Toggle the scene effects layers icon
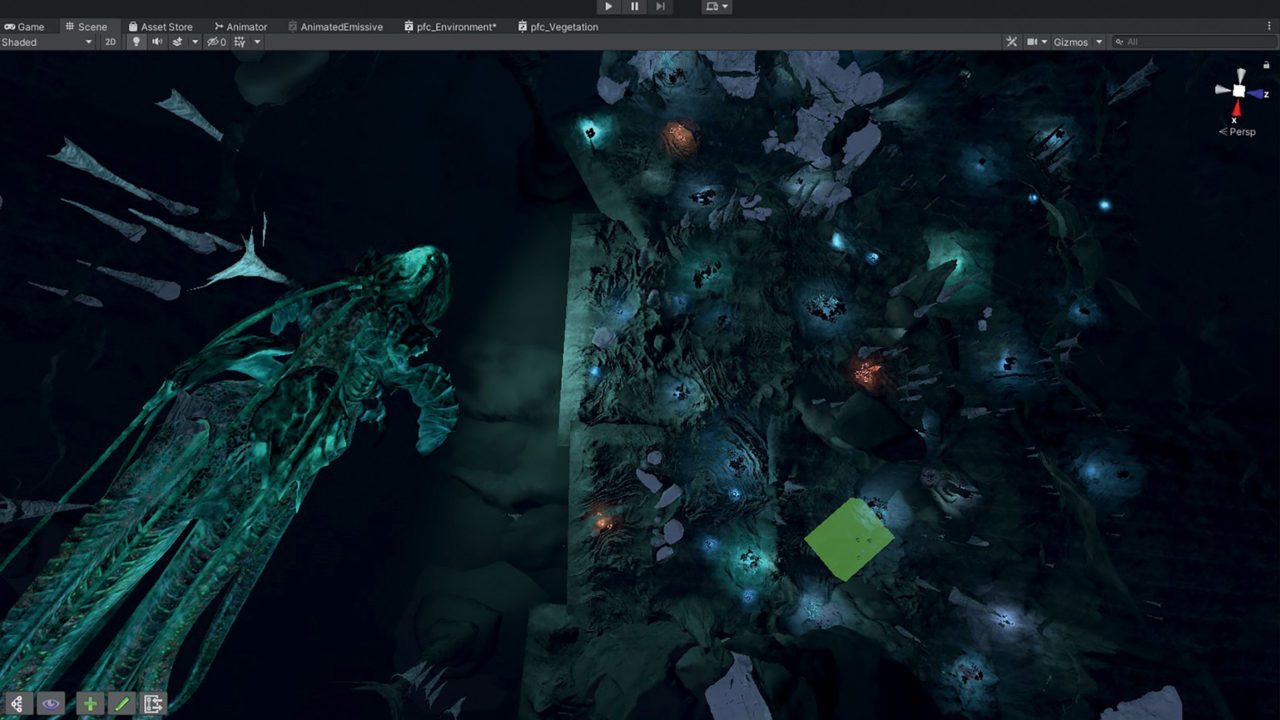1280x720 pixels. point(177,42)
